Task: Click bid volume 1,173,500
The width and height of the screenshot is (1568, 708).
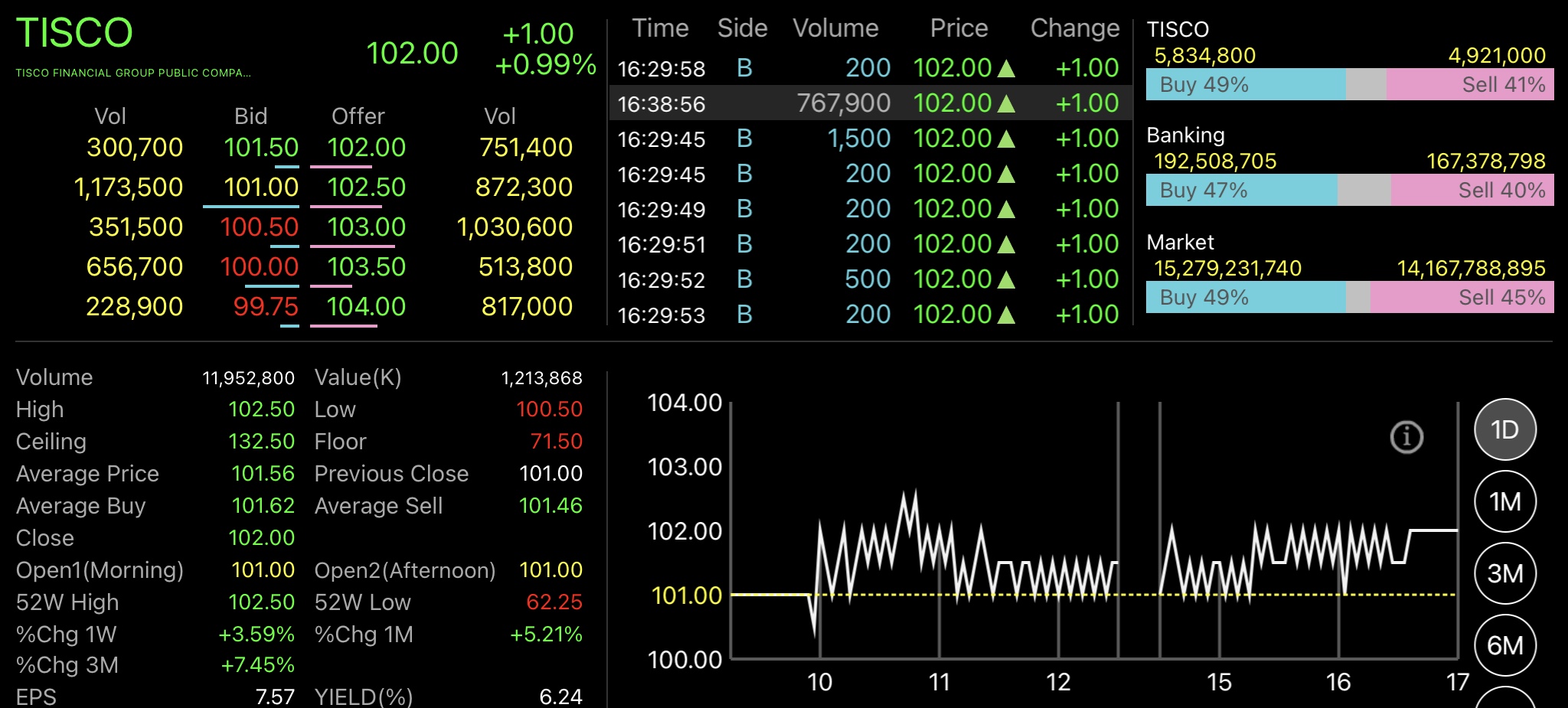Action: tap(129, 187)
